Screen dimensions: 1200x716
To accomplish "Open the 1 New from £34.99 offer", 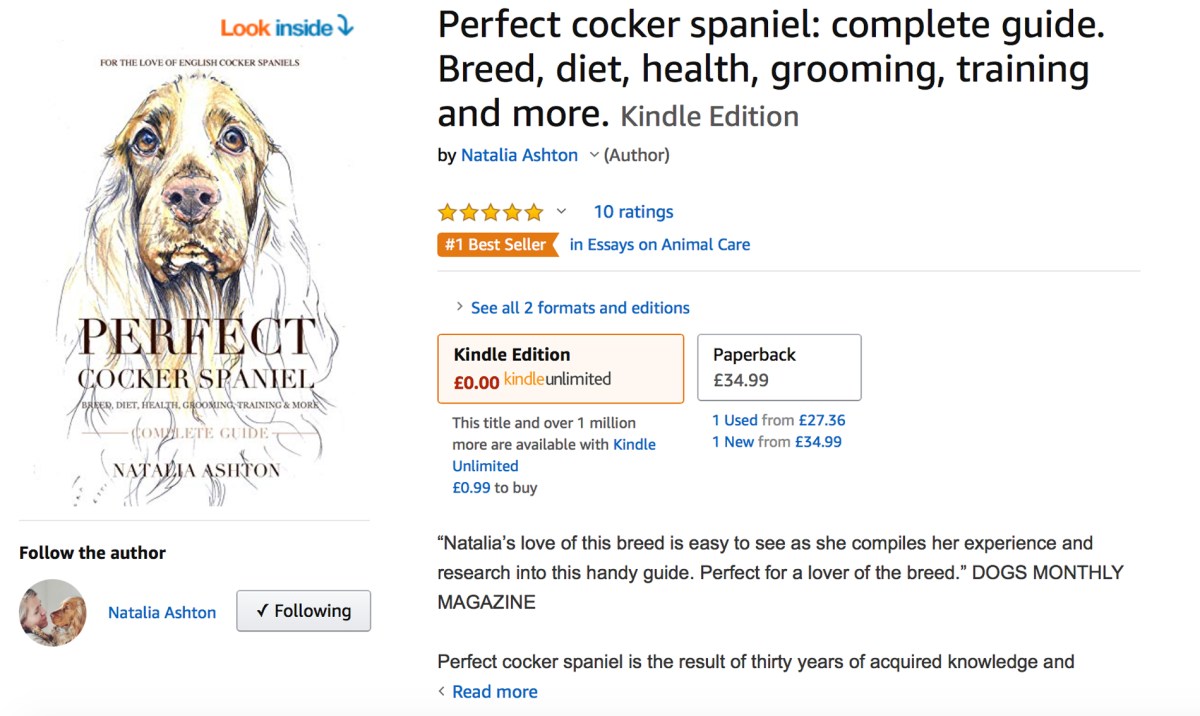I will [776, 442].
